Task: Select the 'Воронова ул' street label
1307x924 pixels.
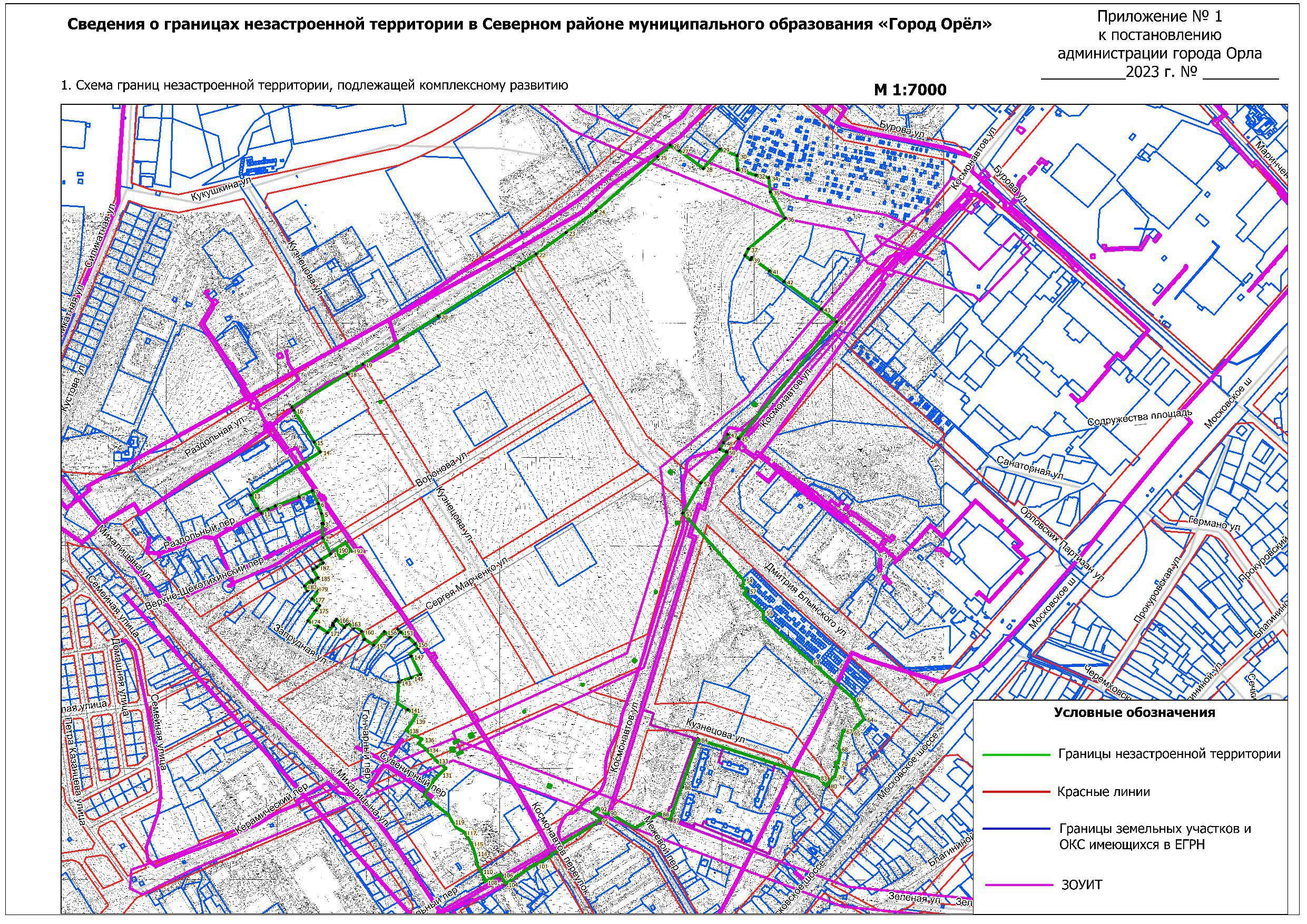Action: click(441, 469)
